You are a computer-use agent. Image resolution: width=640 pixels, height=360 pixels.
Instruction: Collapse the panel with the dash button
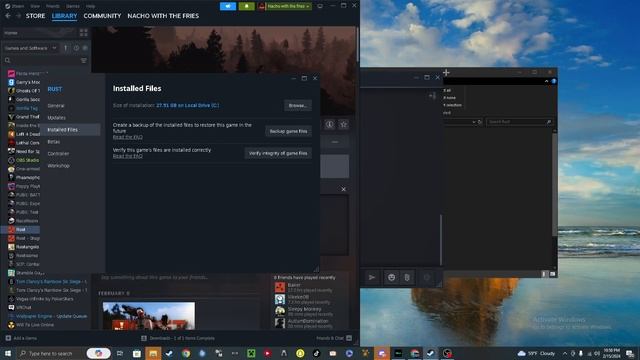point(335,142)
